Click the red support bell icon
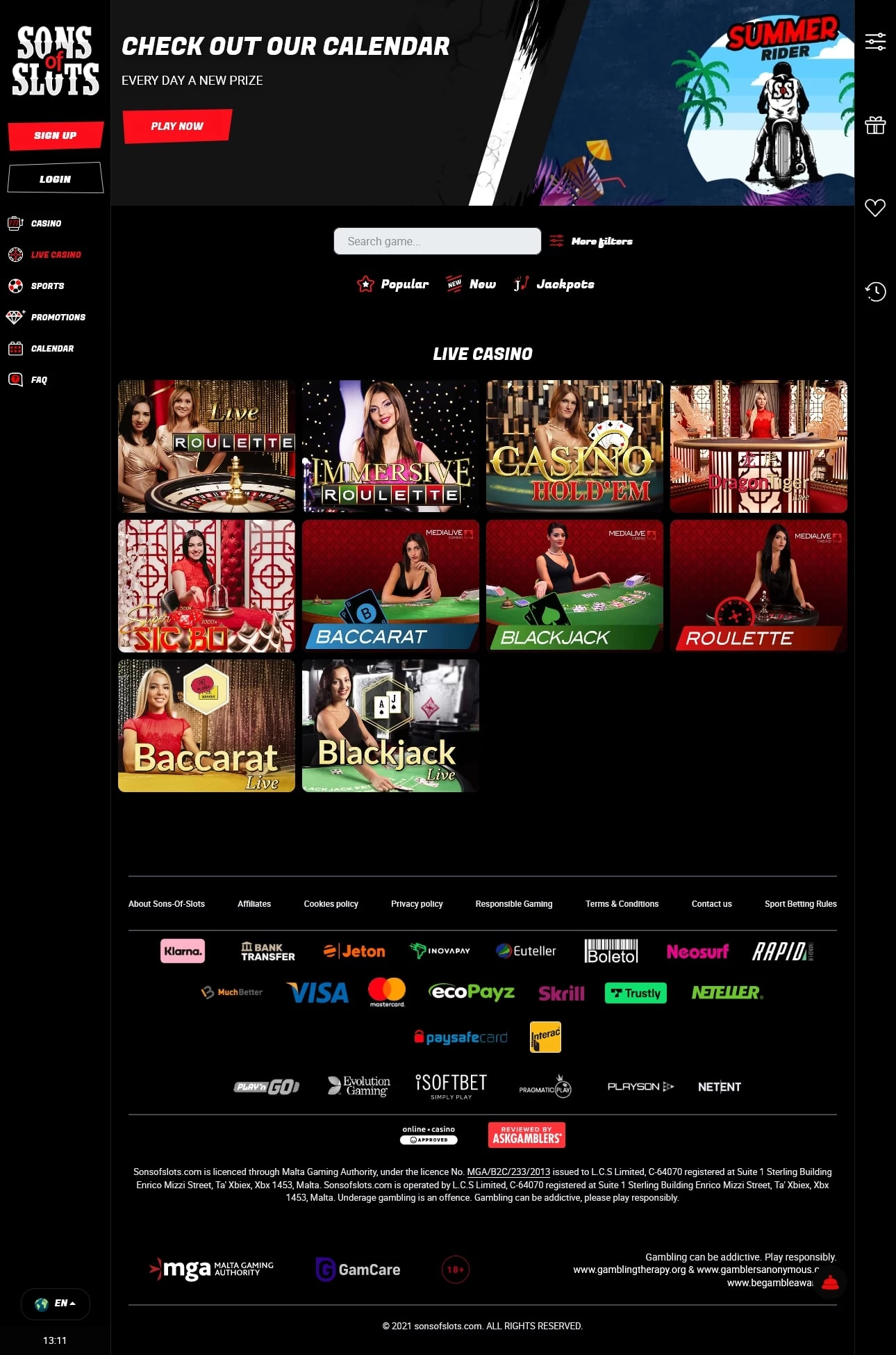Image resolution: width=896 pixels, height=1355 pixels. (830, 1282)
